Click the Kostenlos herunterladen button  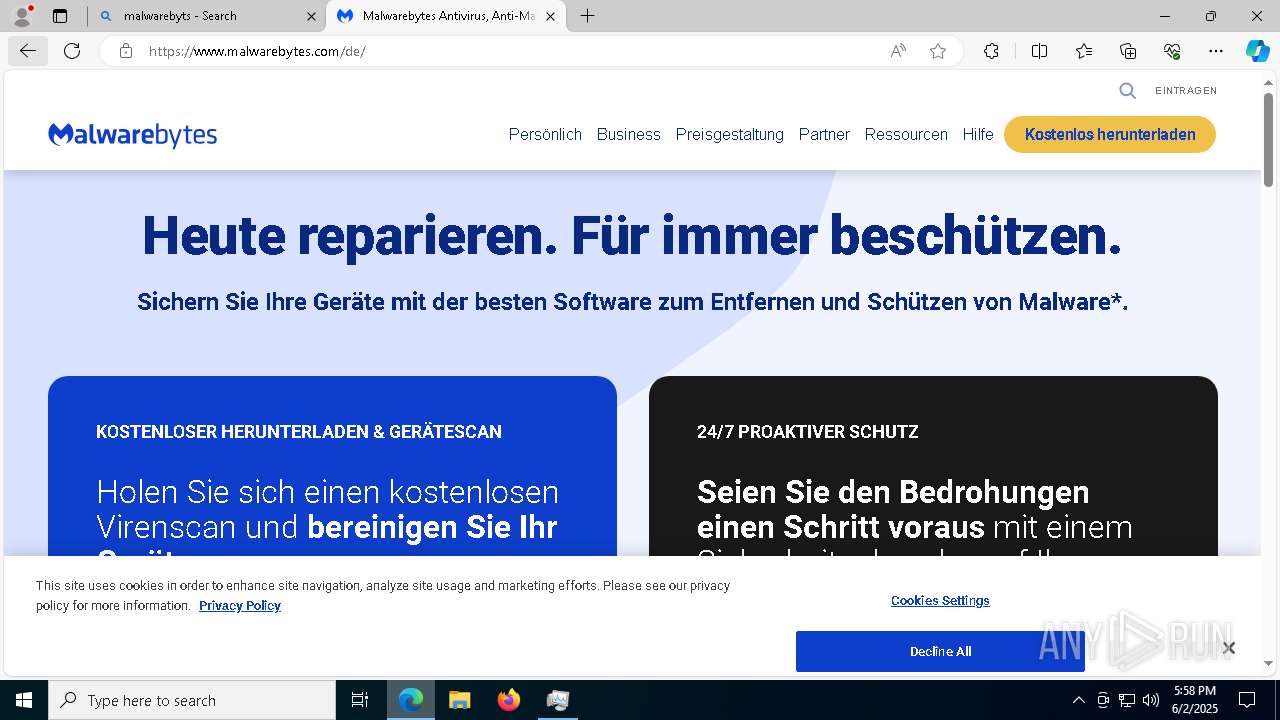click(x=1110, y=134)
